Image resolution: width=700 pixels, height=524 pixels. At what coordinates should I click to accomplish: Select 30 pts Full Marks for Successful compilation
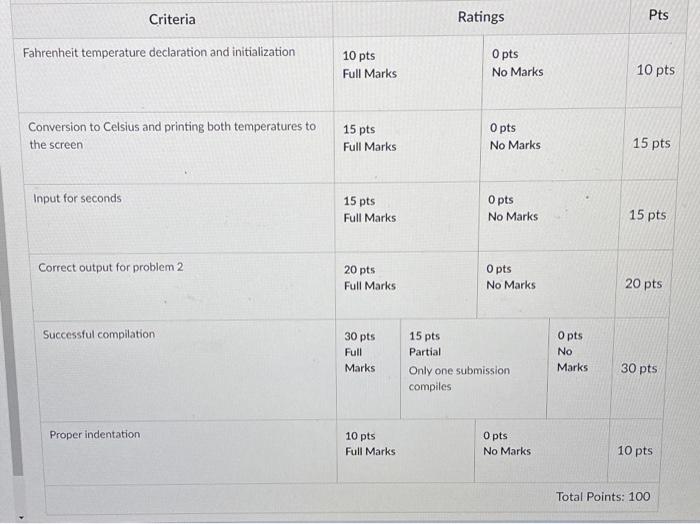pyautogui.click(x=360, y=352)
